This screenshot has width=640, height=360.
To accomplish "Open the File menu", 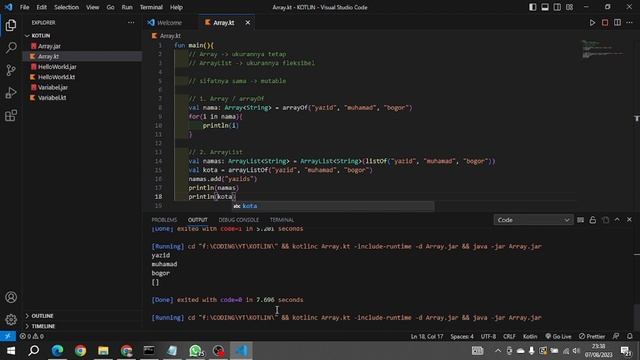I will 24,7.
